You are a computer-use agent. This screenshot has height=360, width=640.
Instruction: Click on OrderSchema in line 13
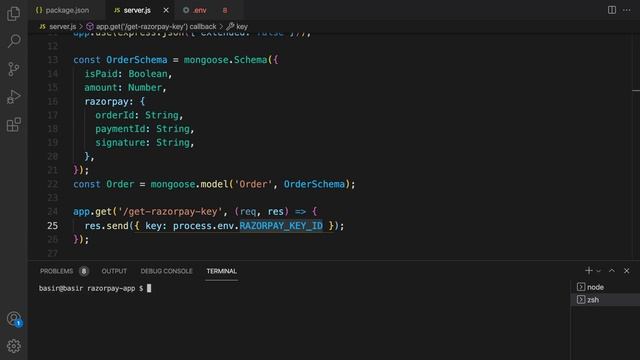136,60
